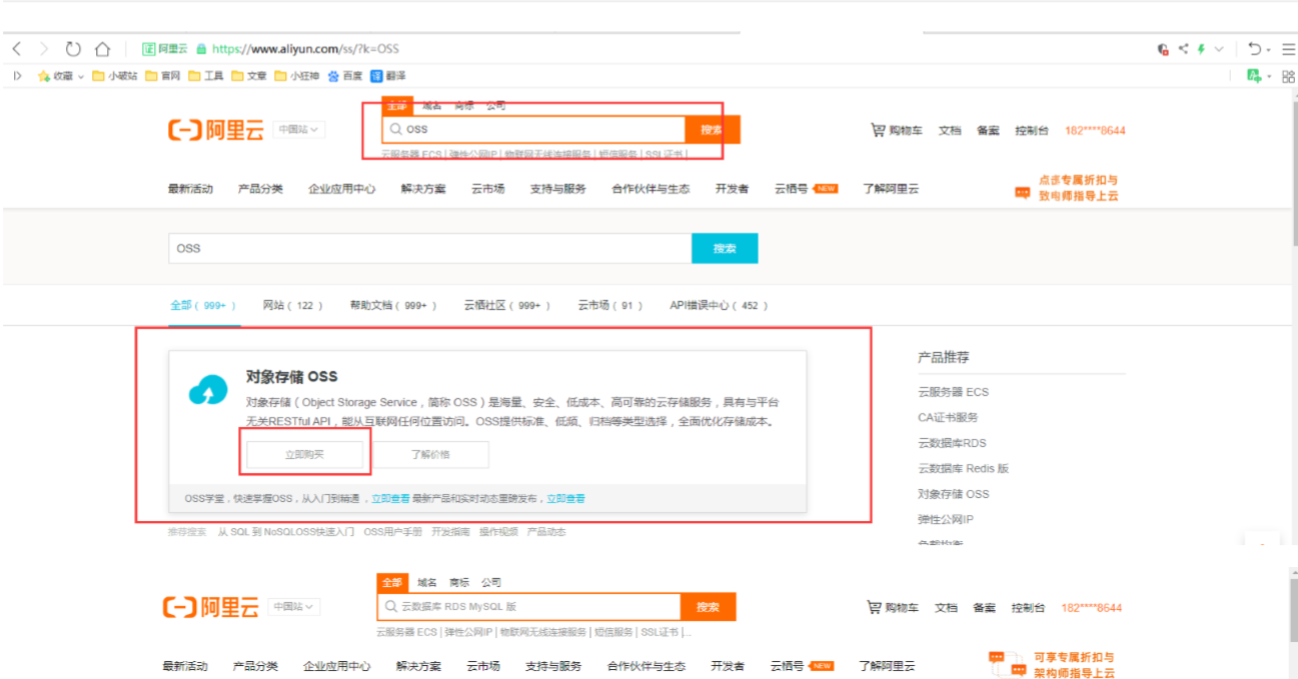Open CA证书服务 in 产品推荐 list

click(x=948, y=417)
